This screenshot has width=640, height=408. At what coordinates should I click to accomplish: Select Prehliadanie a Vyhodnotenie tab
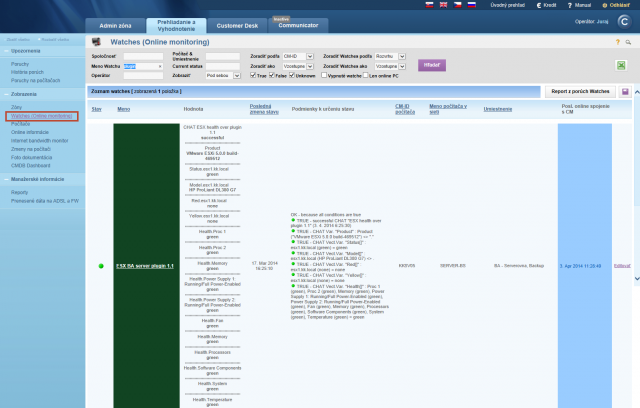(x=176, y=26)
